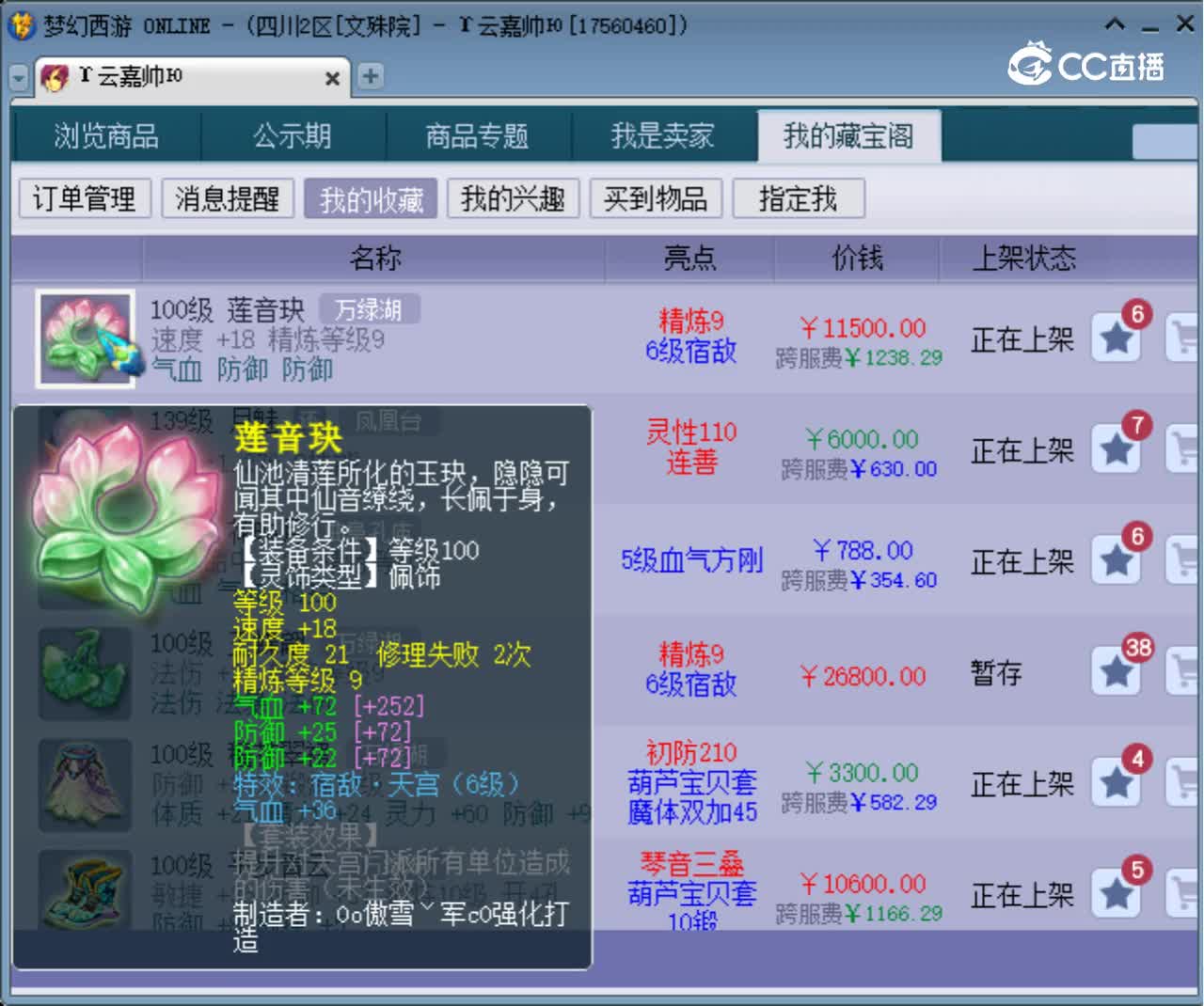Screen dimensions: 1204x1006
Task: Click 琴音三叠 highlight text
Action: (x=691, y=863)
